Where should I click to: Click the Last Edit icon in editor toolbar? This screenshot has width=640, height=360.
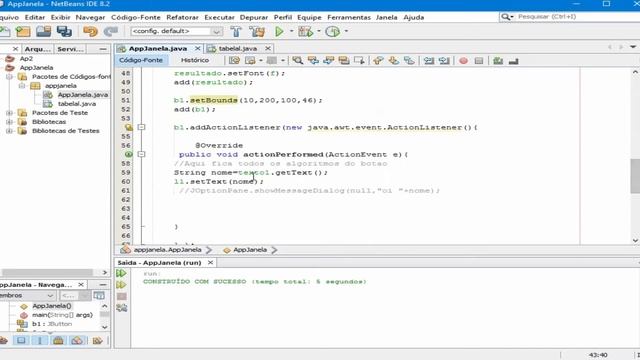(x=234, y=60)
